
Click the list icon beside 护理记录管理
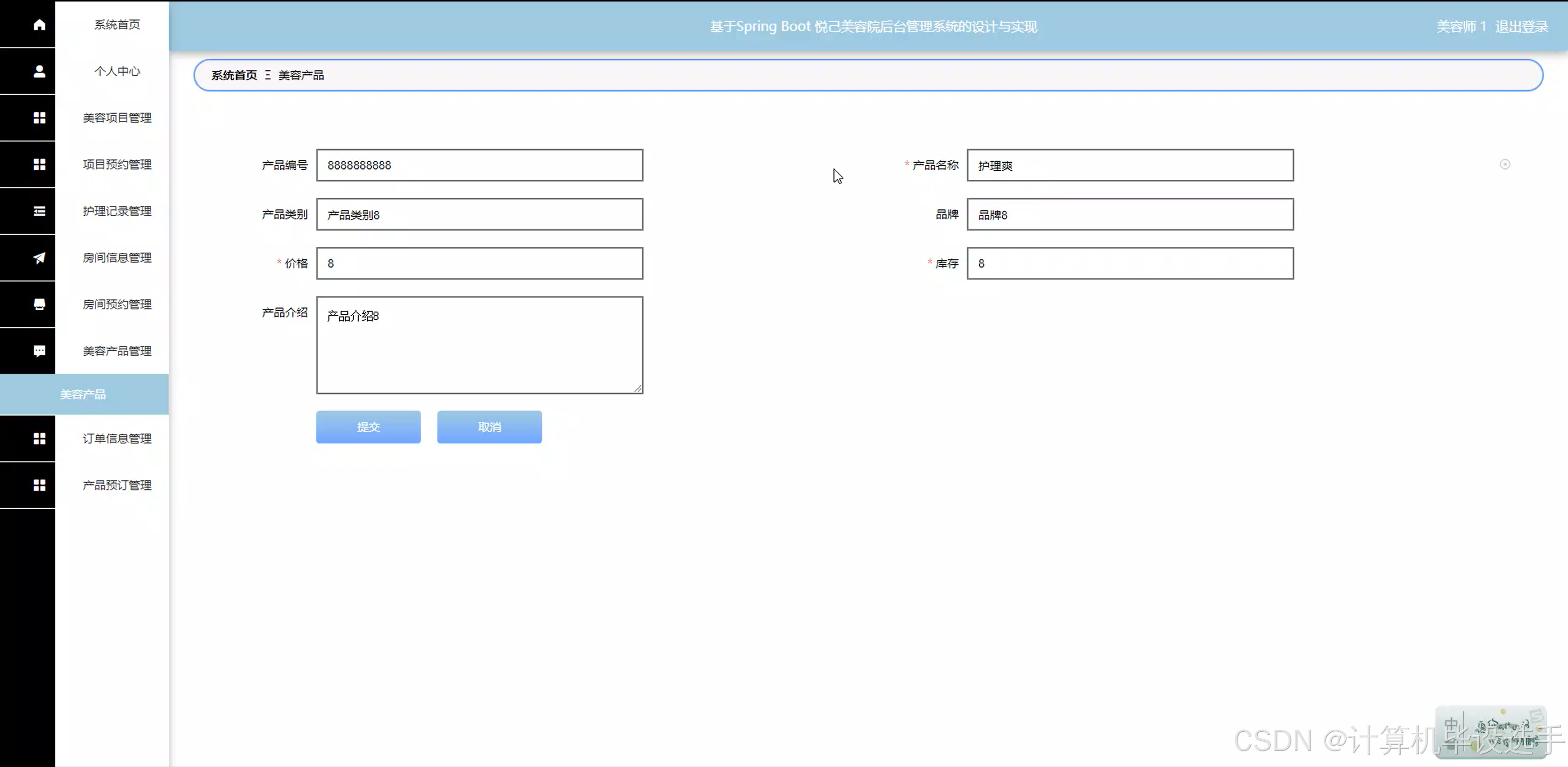(x=39, y=211)
